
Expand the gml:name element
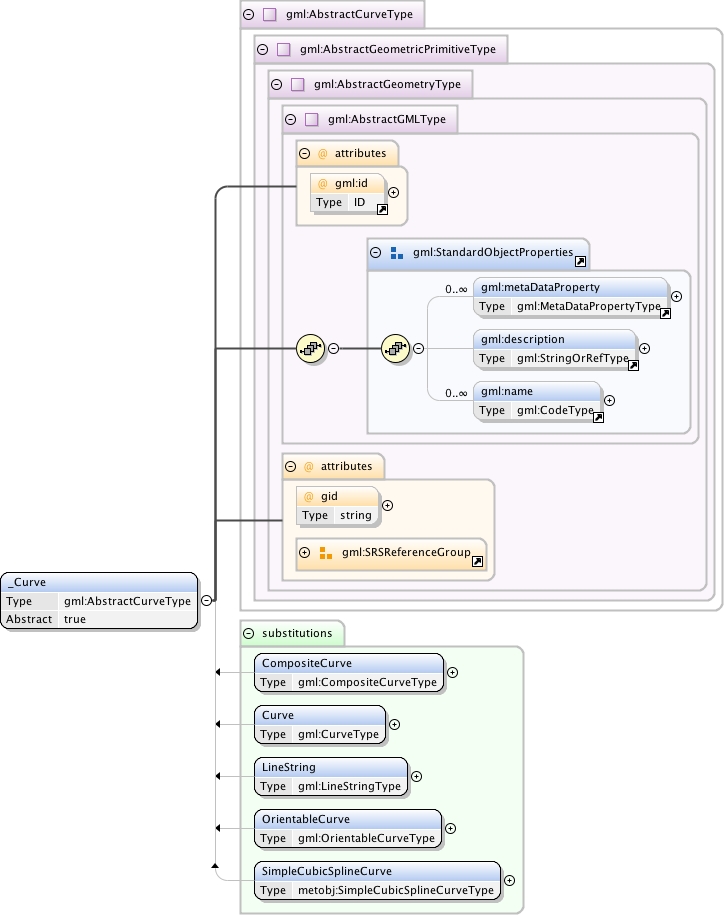coord(610,400)
